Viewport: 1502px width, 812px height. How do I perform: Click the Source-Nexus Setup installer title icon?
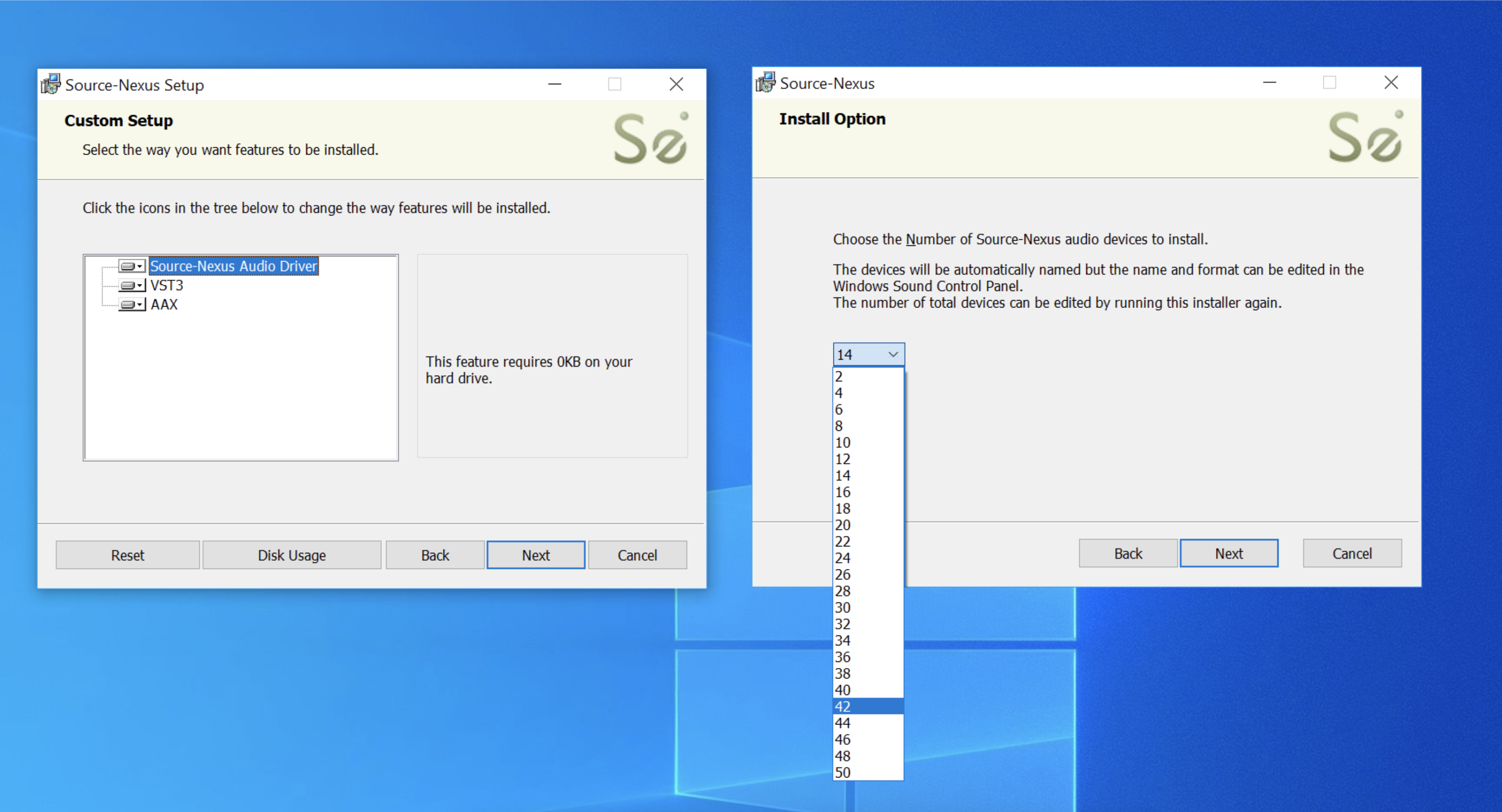click(x=51, y=85)
